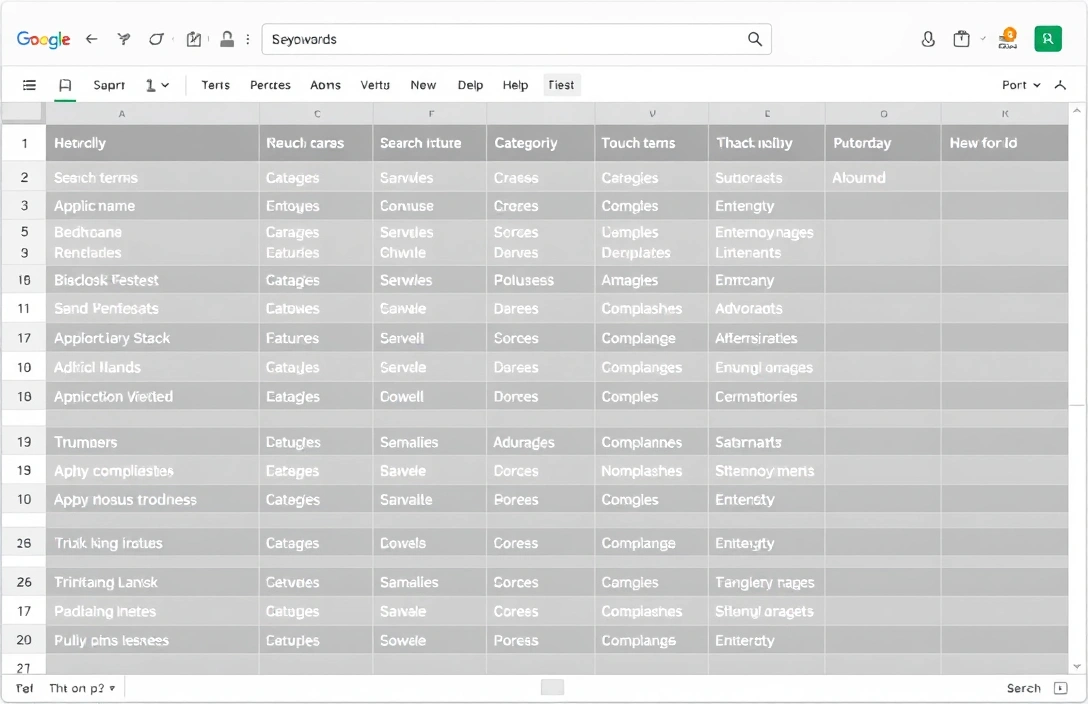This screenshot has width=1088, height=704.
Task: Click the select-all corner box
Action: (23, 112)
